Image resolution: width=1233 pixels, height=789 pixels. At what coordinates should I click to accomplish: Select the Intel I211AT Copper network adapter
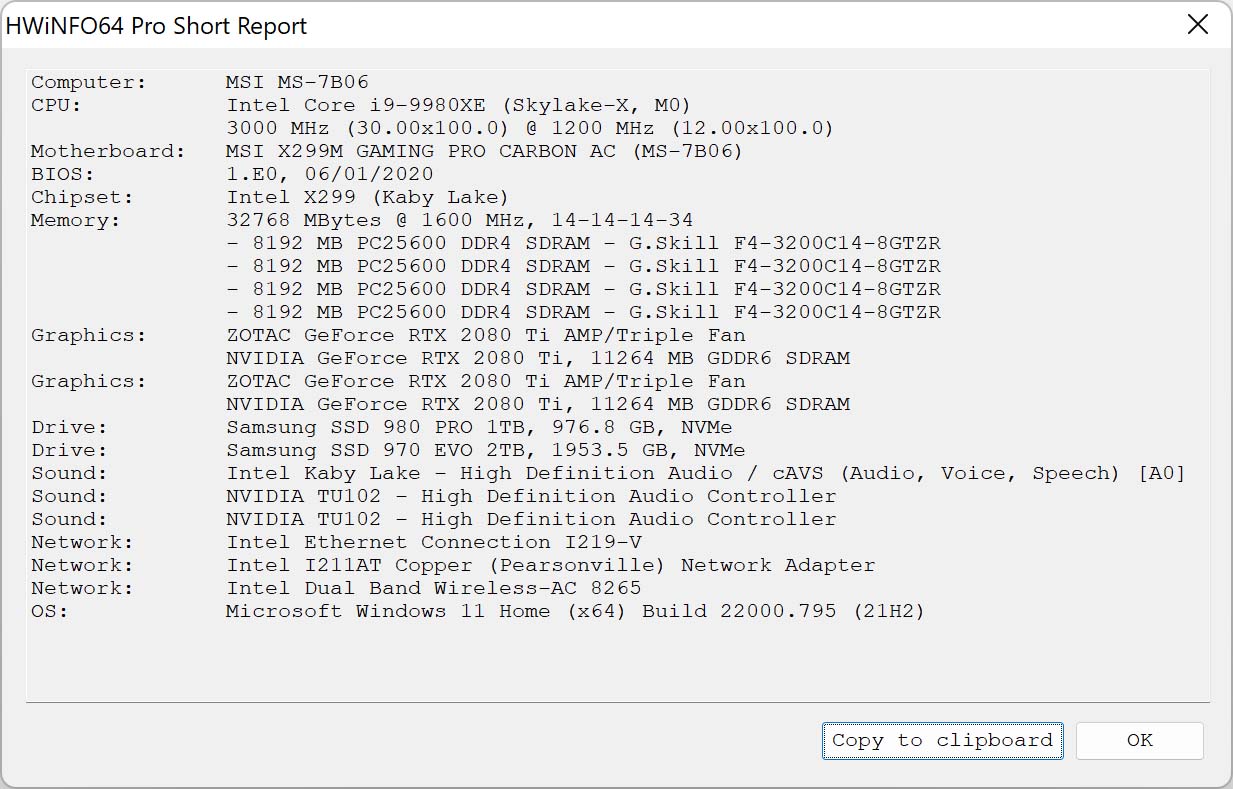tap(550, 566)
